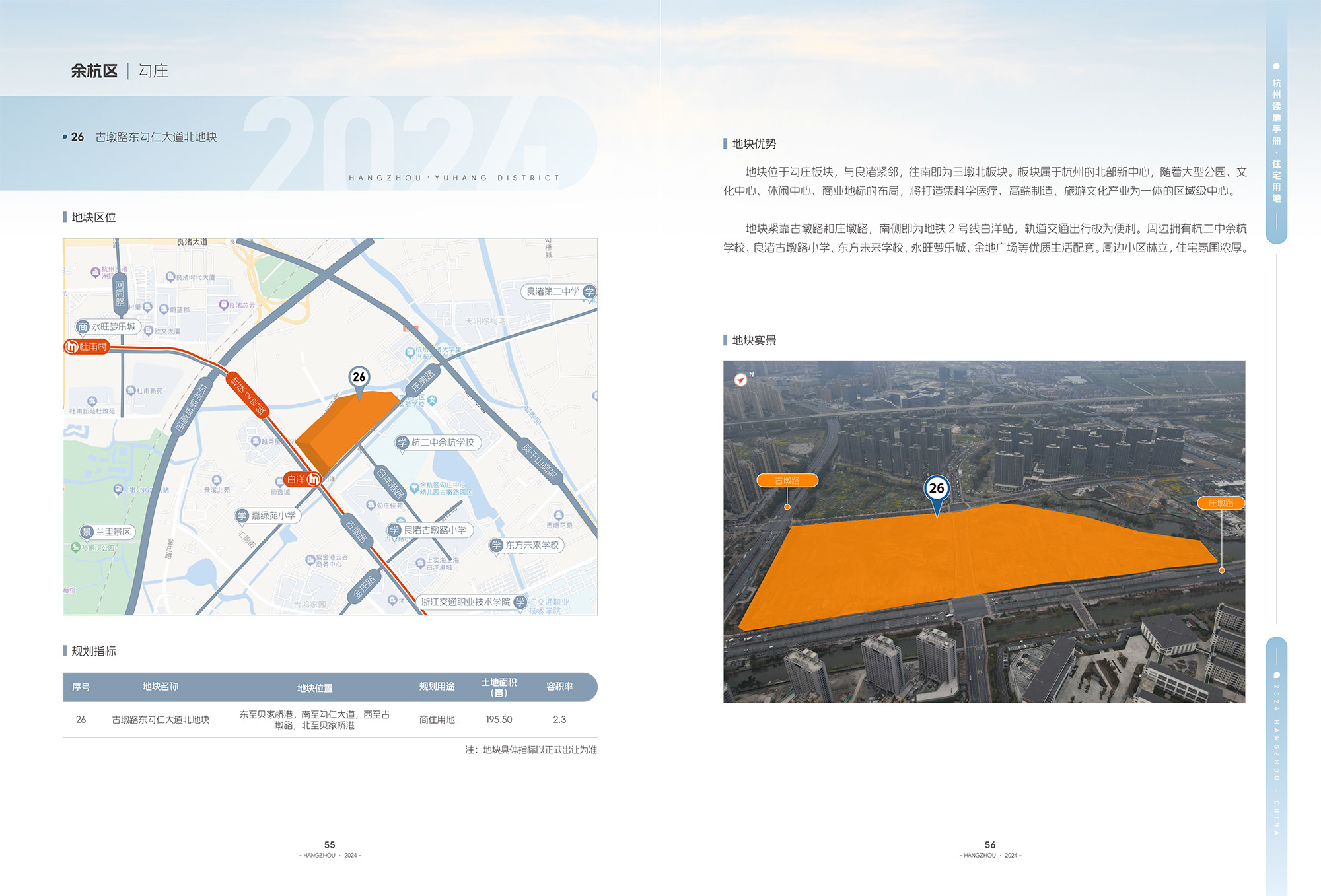Click the 庄墩路 label on the aerial photo
Viewport: 1321px width, 896px height.
click(1221, 503)
